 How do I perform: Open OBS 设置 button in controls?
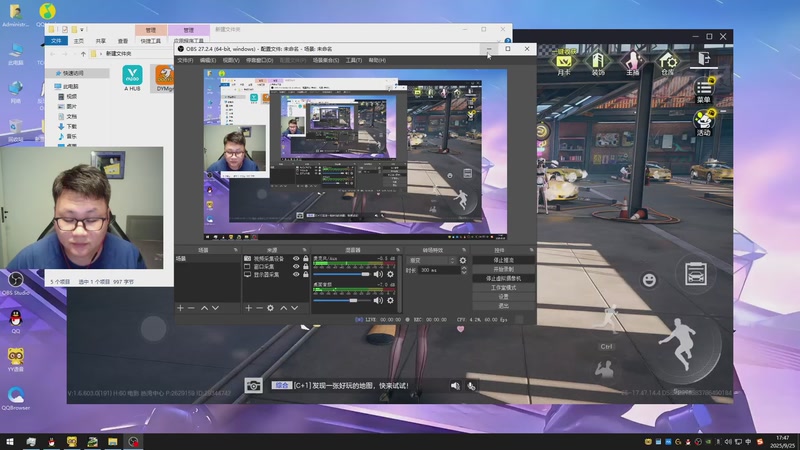coord(504,297)
